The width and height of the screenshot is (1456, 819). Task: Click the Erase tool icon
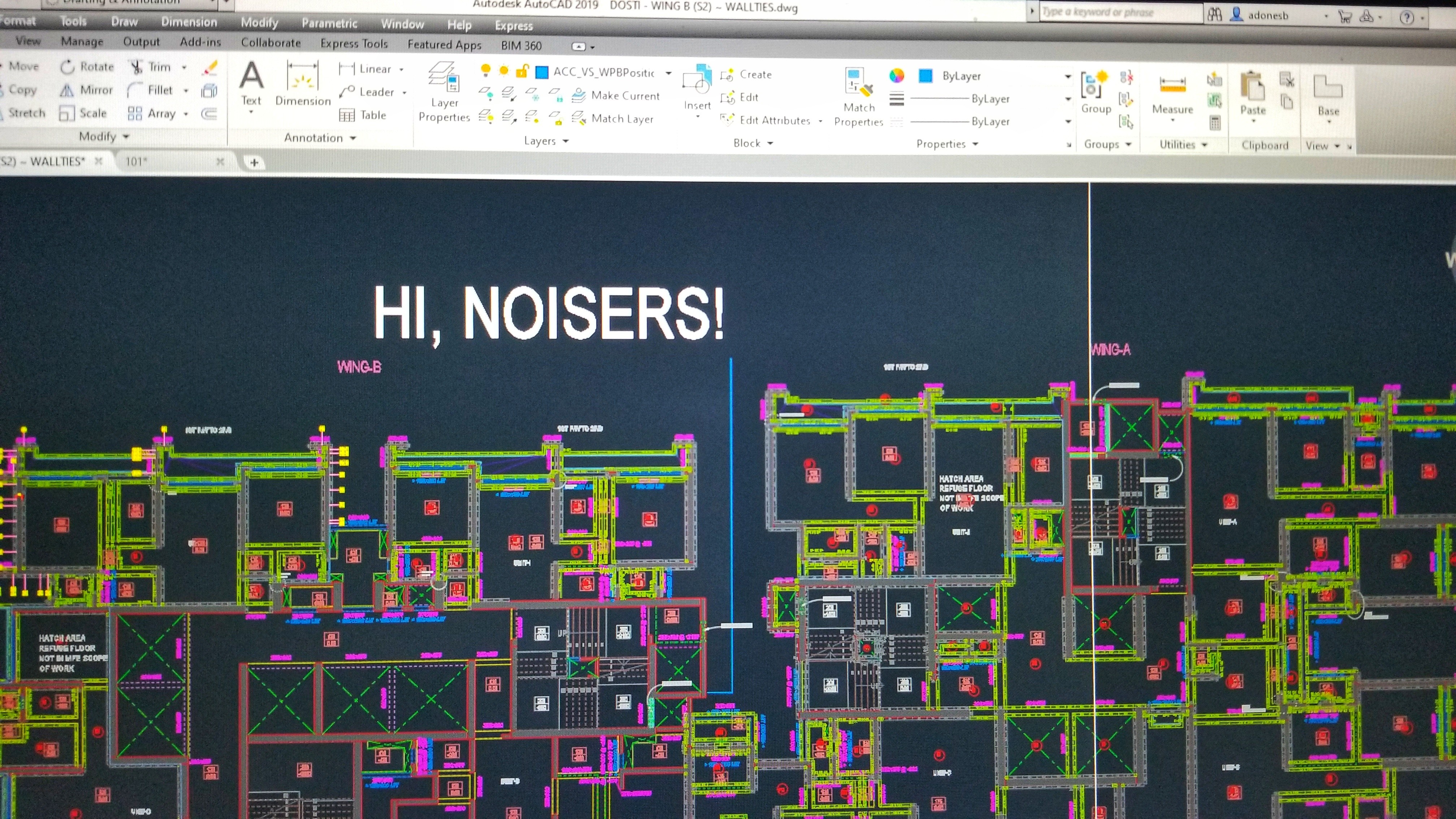point(210,68)
